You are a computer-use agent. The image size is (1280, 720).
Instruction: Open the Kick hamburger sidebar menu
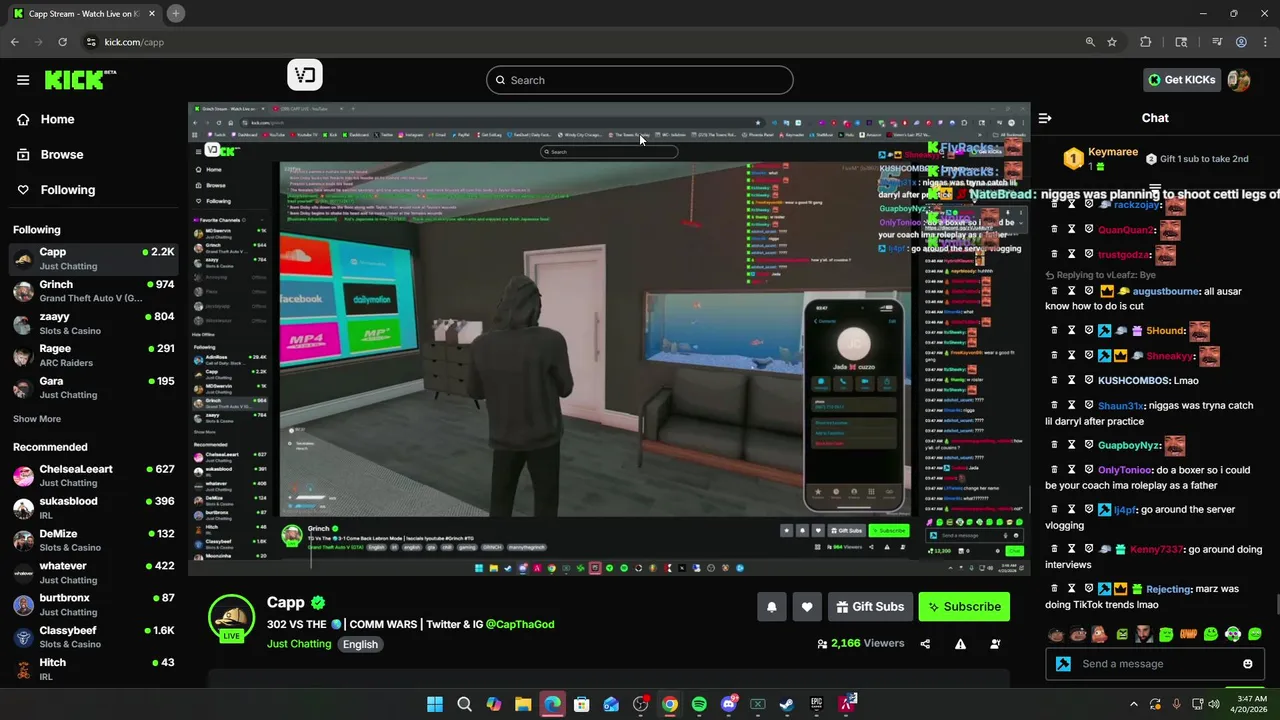pyautogui.click(x=23, y=80)
